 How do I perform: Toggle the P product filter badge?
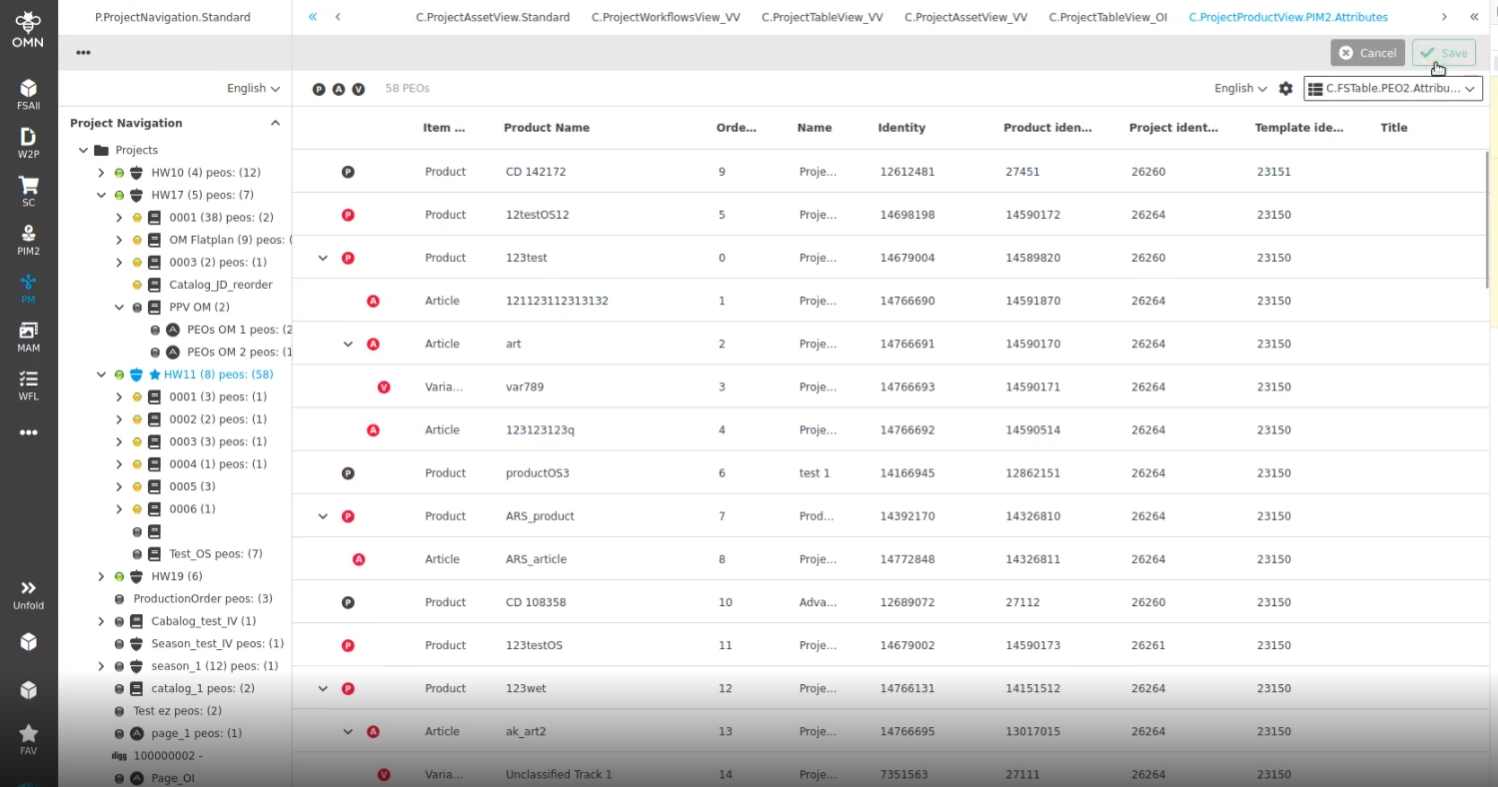pos(319,89)
